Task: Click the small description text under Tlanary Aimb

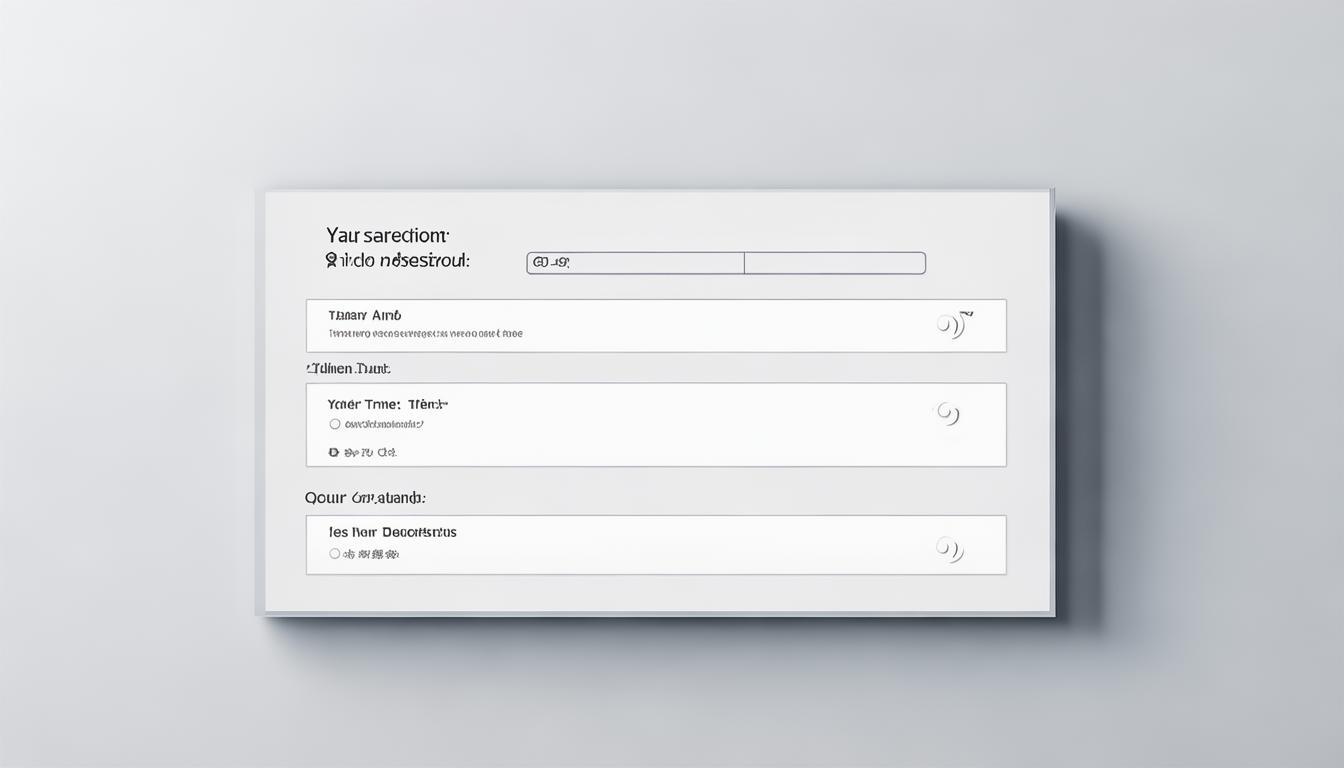Action: pos(425,334)
